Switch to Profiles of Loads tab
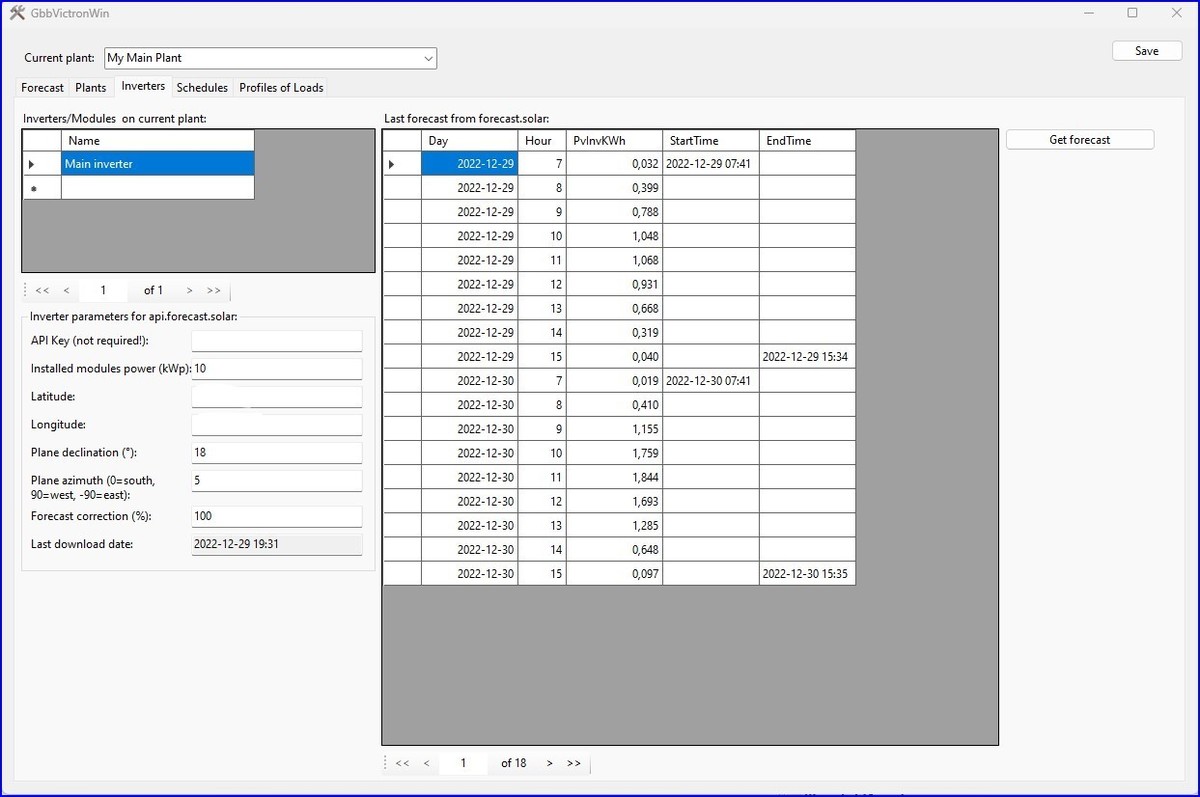This screenshot has width=1200, height=797. click(281, 88)
